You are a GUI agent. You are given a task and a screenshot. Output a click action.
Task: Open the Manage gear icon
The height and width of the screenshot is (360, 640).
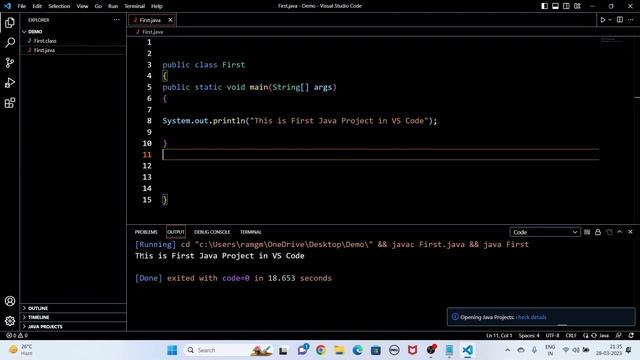click(x=10, y=321)
